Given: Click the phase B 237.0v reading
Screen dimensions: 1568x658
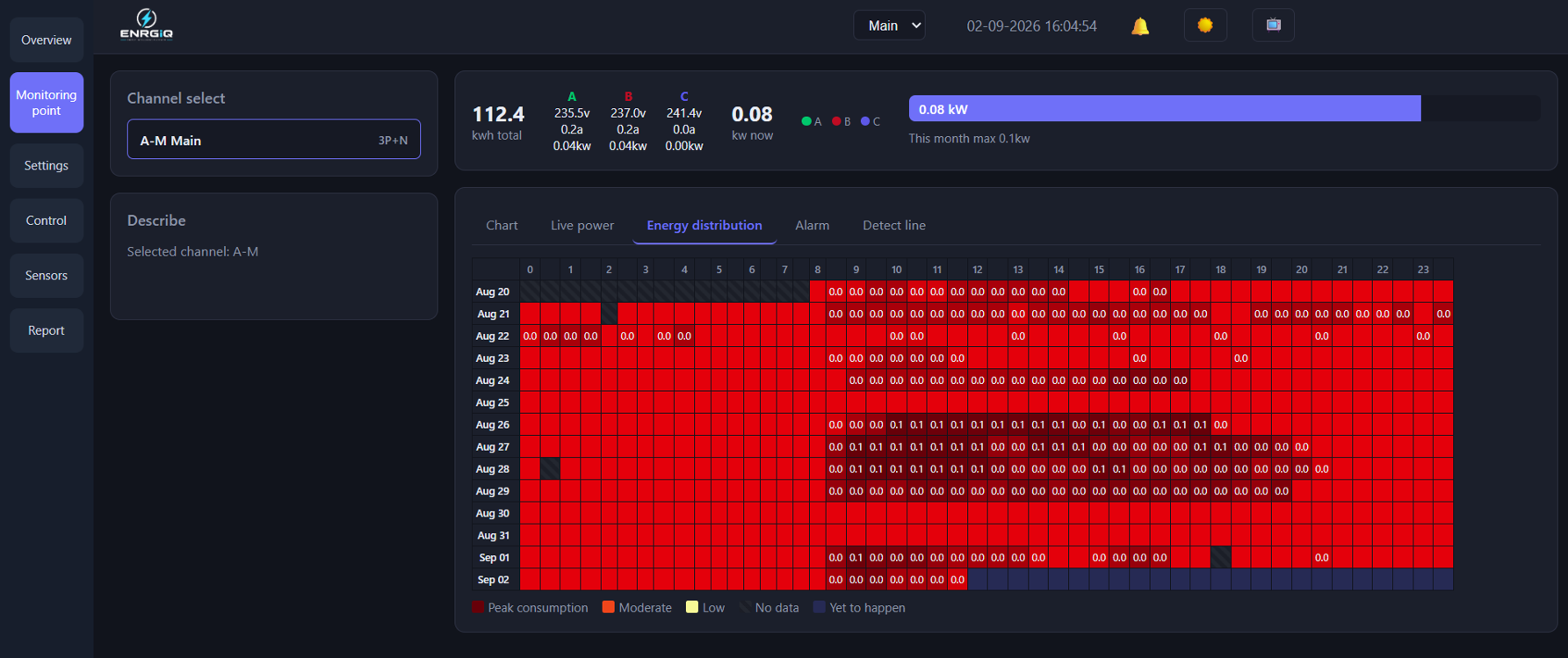Looking at the screenshot, I should tap(628, 113).
